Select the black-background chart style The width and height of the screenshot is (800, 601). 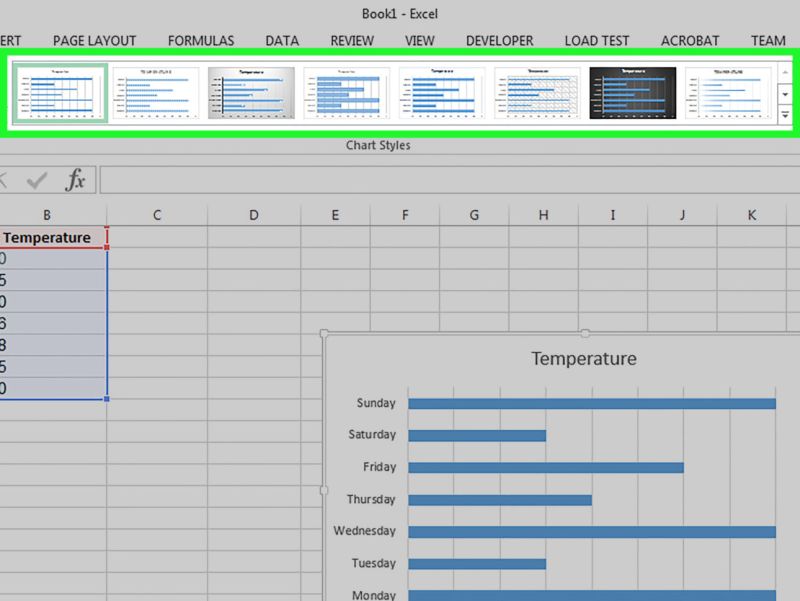pyautogui.click(x=635, y=90)
